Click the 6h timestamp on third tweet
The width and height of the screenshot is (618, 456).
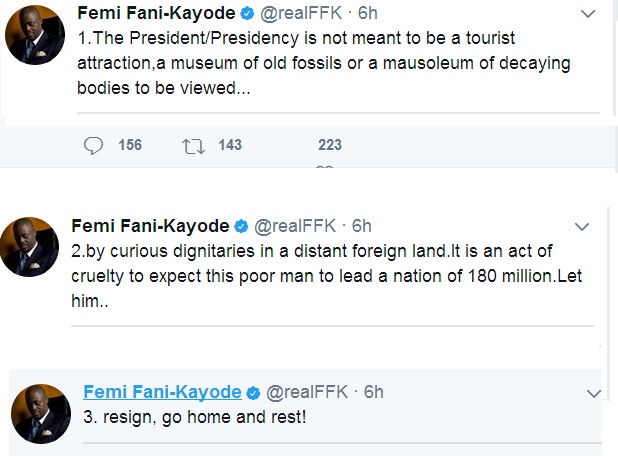point(373,392)
